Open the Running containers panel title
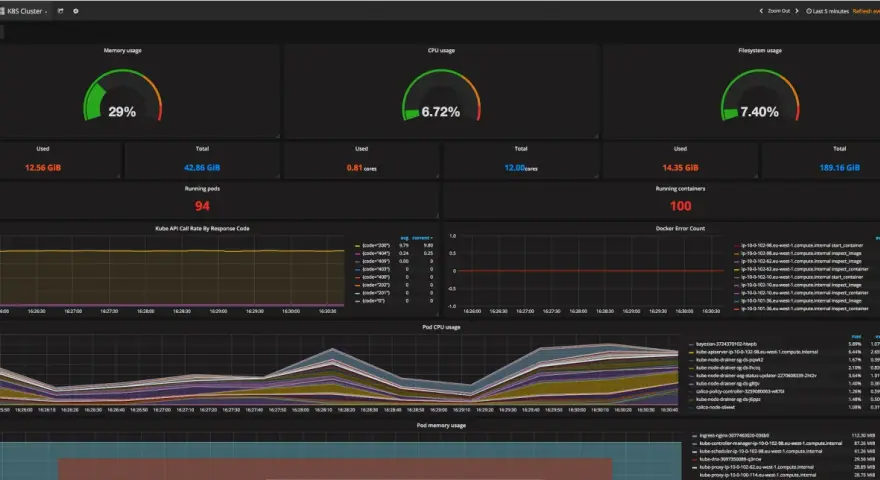The height and width of the screenshot is (480, 880). 680,189
